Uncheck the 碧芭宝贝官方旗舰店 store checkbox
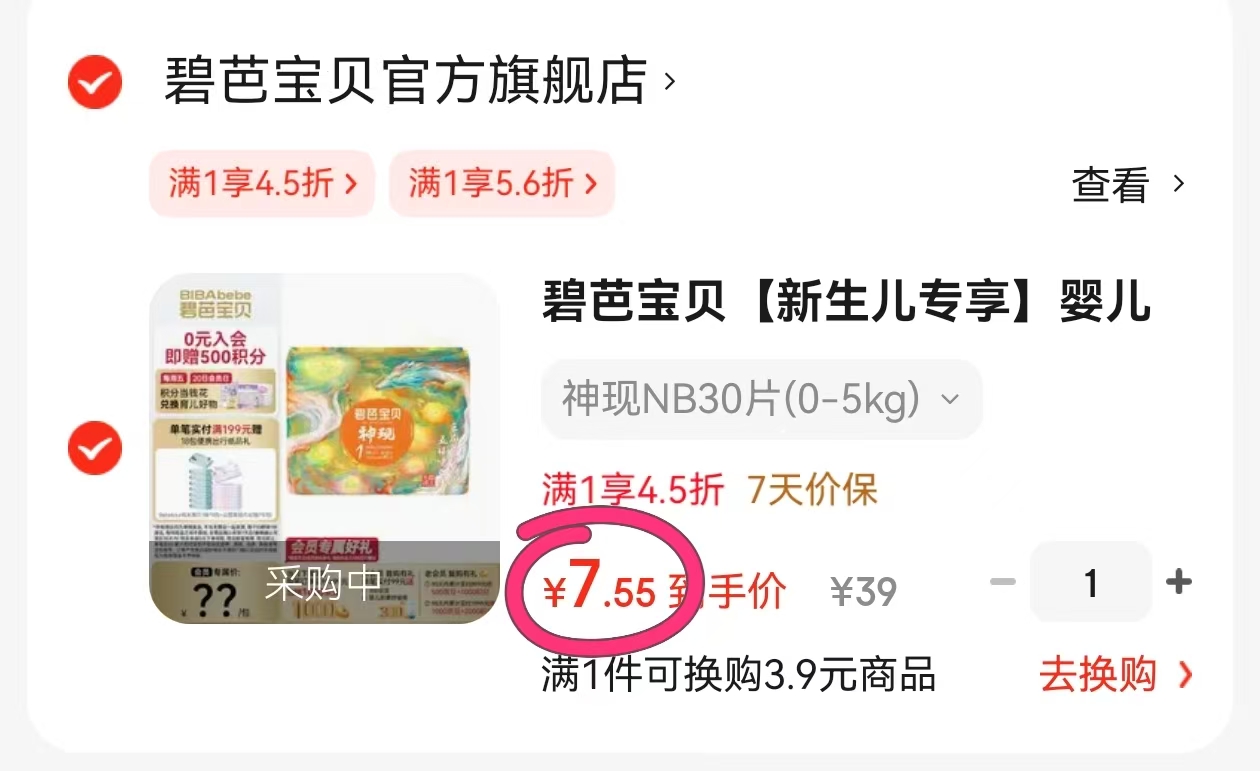Viewport: 1260px width, 771px height. pyautogui.click(x=95, y=81)
